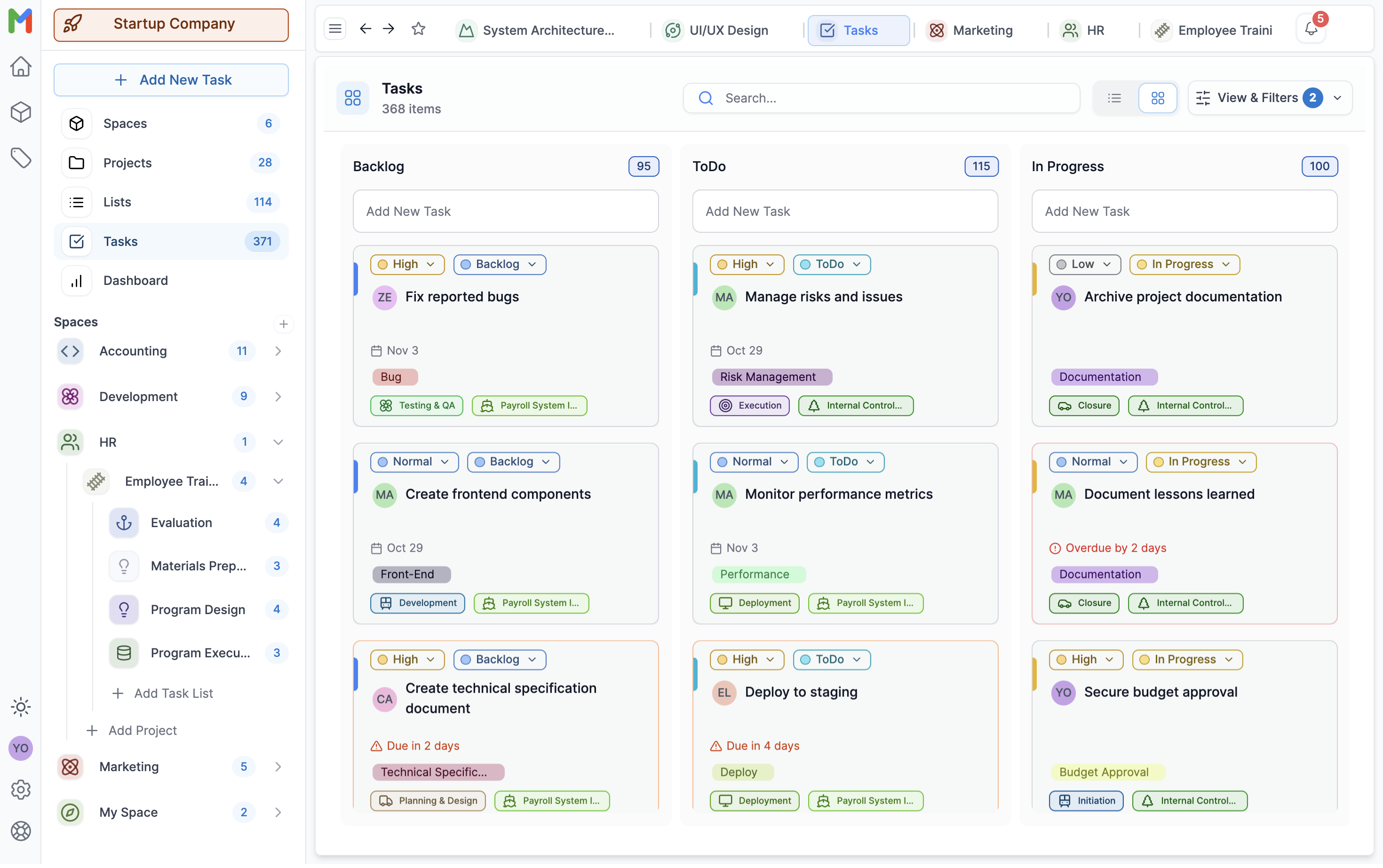Switch to board grid view toggle
Viewport: 1383px width, 868px height.
(1157, 98)
